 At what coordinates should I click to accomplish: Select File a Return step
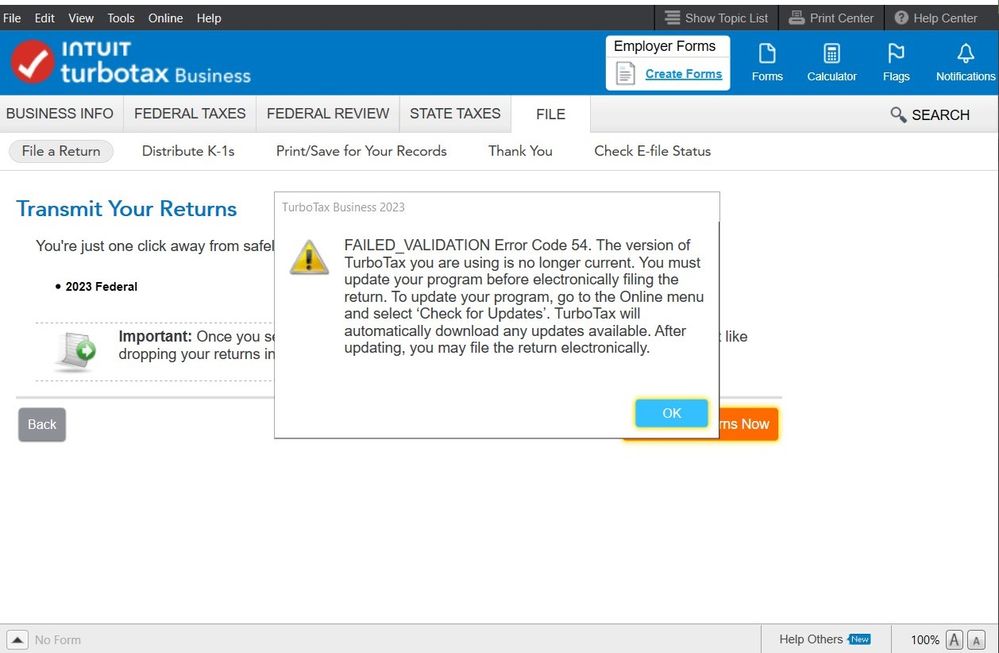click(x=61, y=151)
